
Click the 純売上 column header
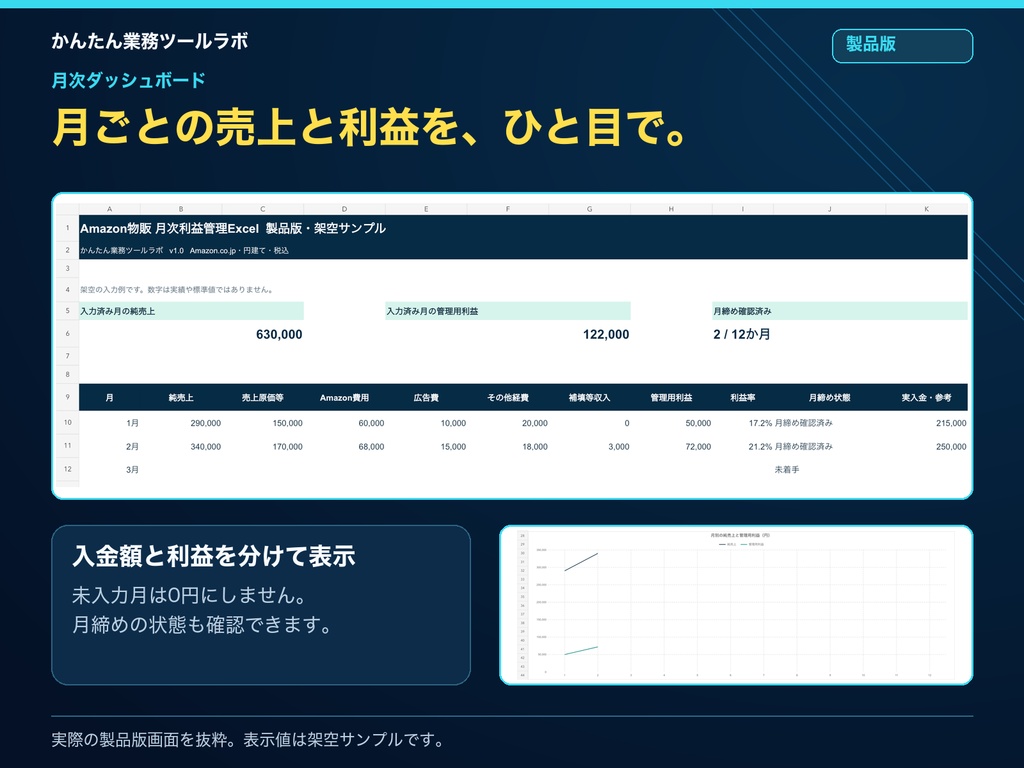coord(181,398)
